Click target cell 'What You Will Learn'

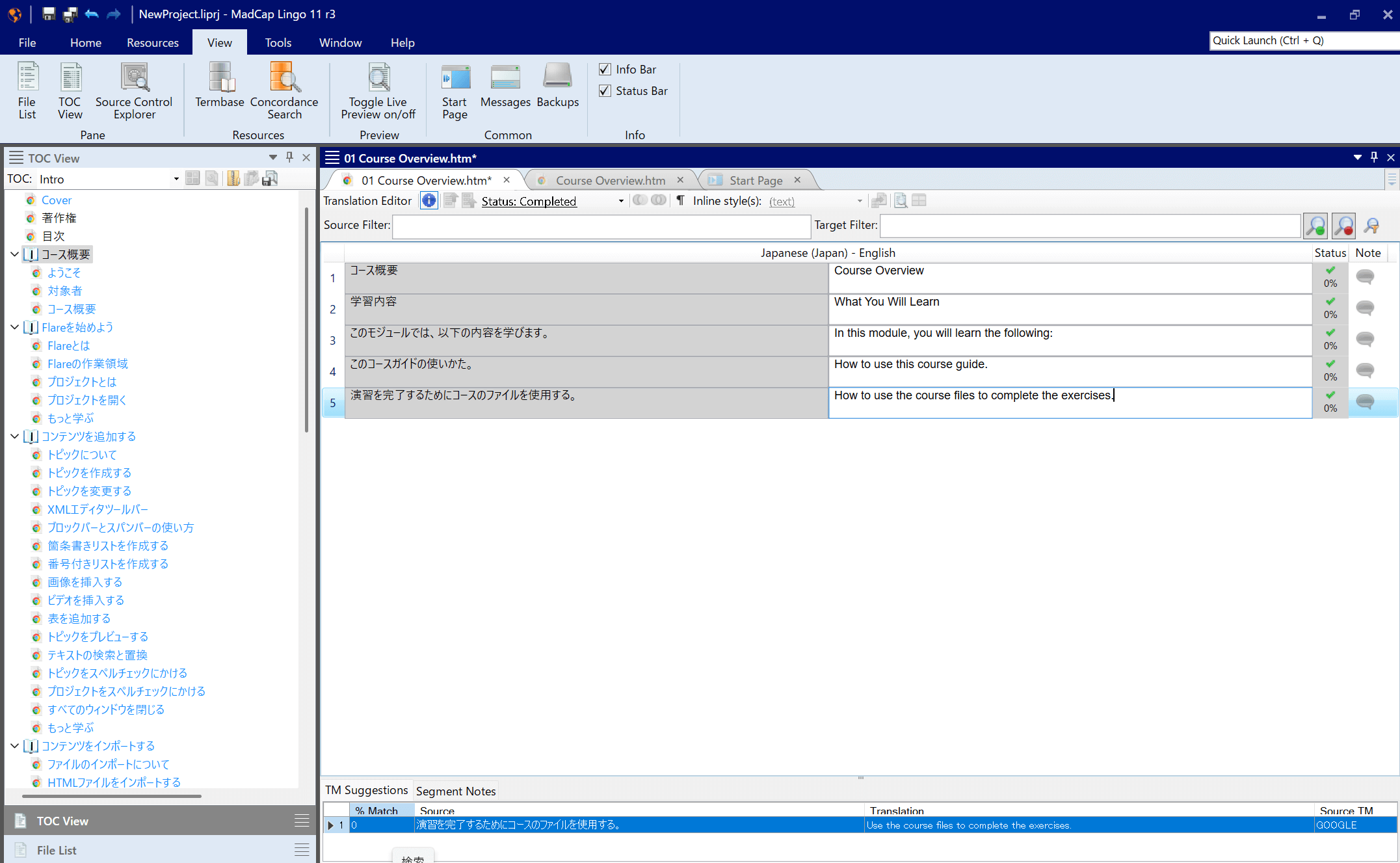pyautogui.click(x=1070, y=309)
